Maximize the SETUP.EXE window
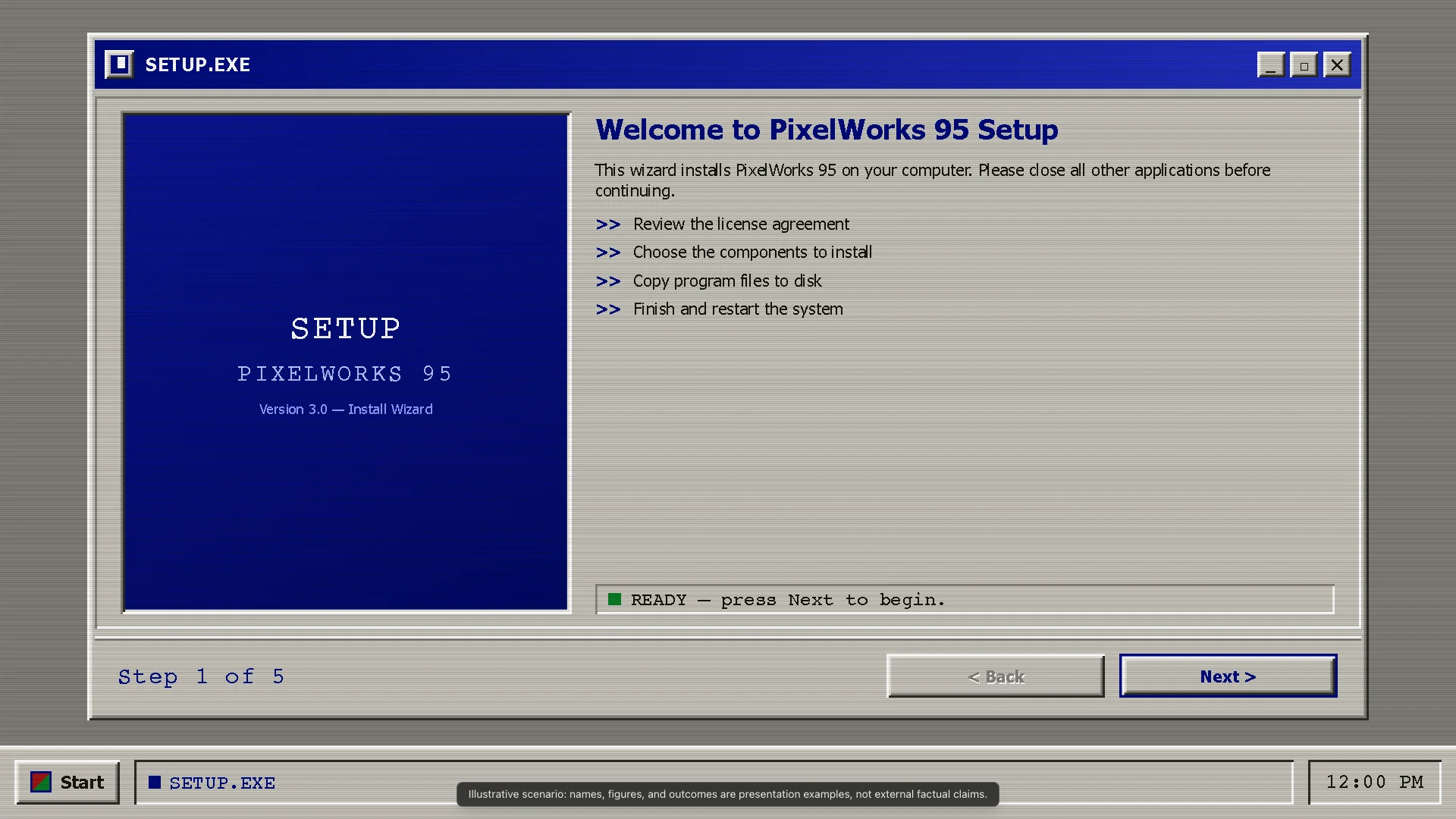This screenshot has height=819, width=1456. point(1304,64)
